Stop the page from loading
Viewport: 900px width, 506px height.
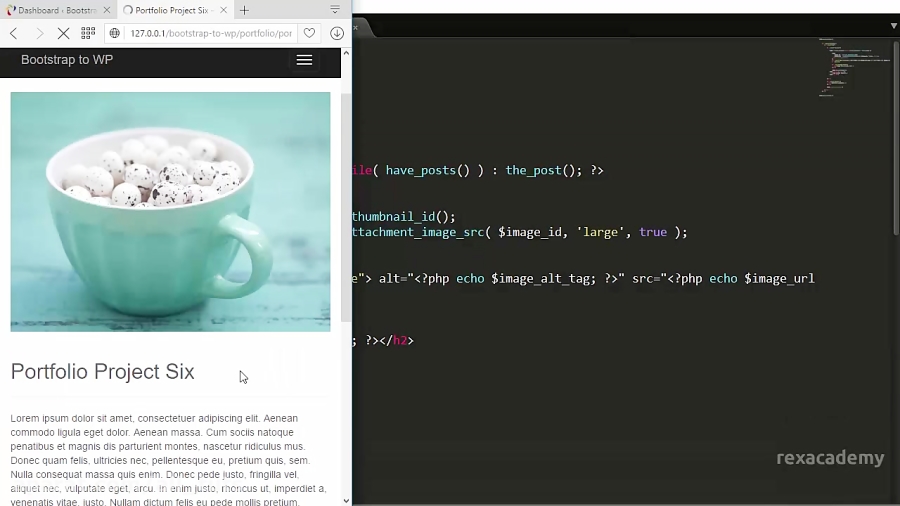(x=63, y=33)
